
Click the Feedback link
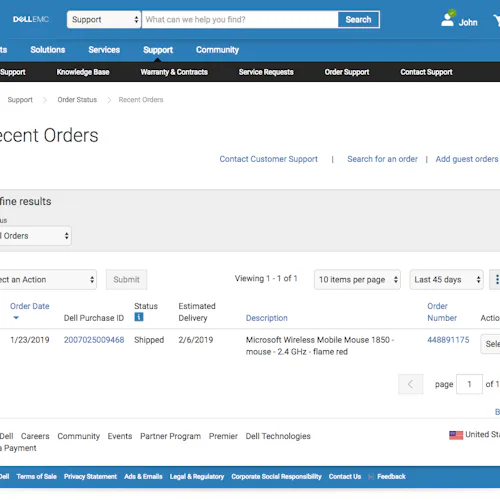click(x=391, y=476)
